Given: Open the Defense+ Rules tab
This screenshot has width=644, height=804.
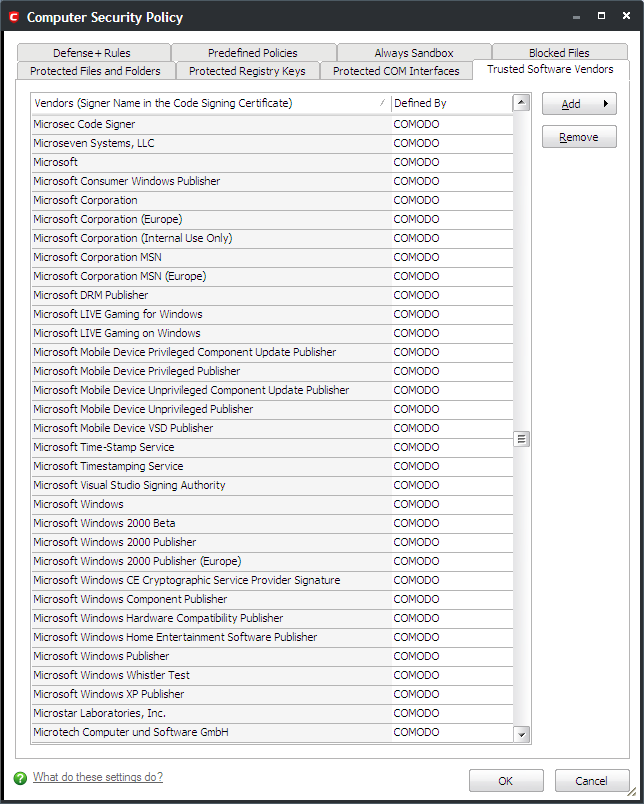Looking at the screenshot, I should (94, 53).
